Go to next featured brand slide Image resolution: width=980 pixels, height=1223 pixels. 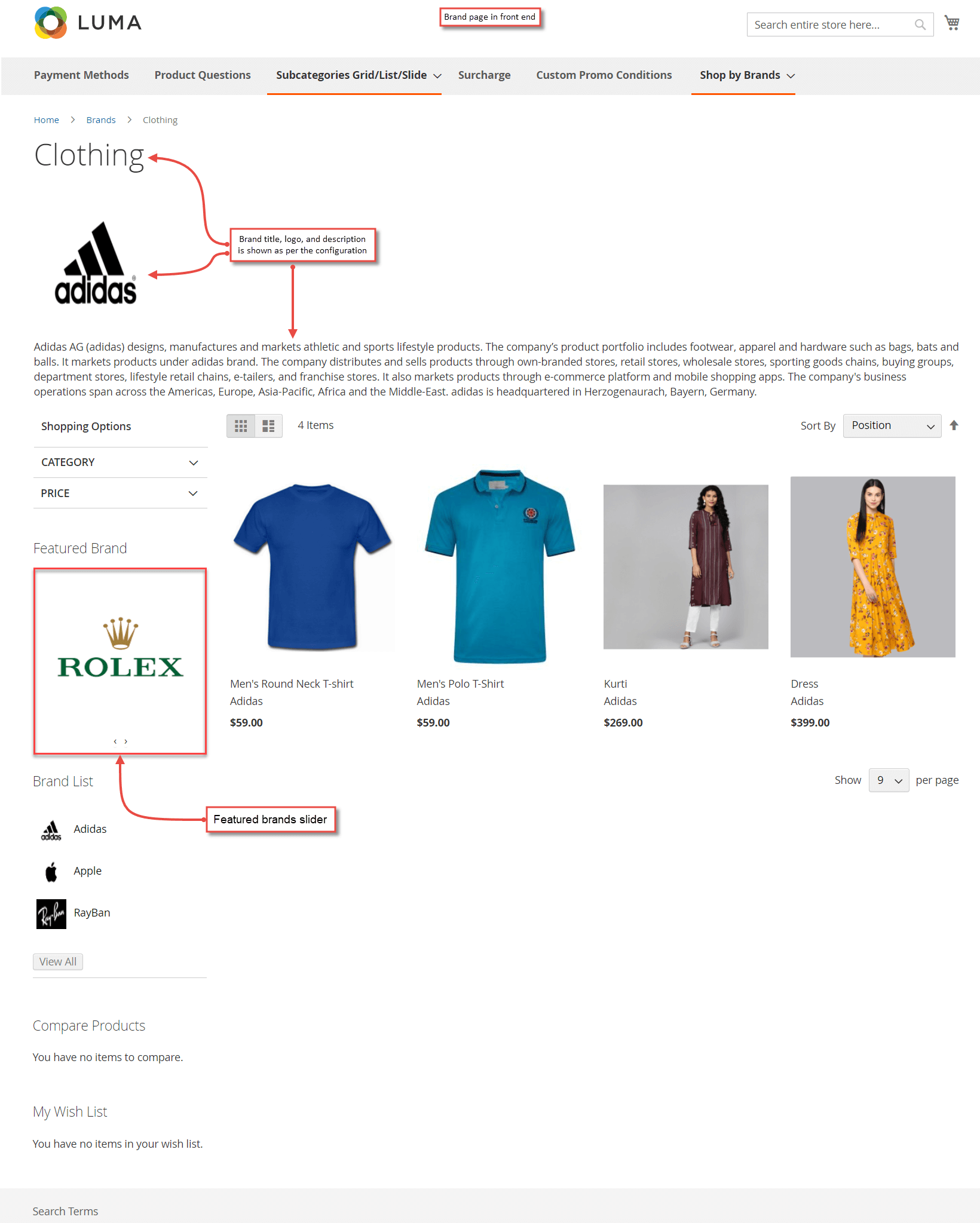click(x=126, y=741)
